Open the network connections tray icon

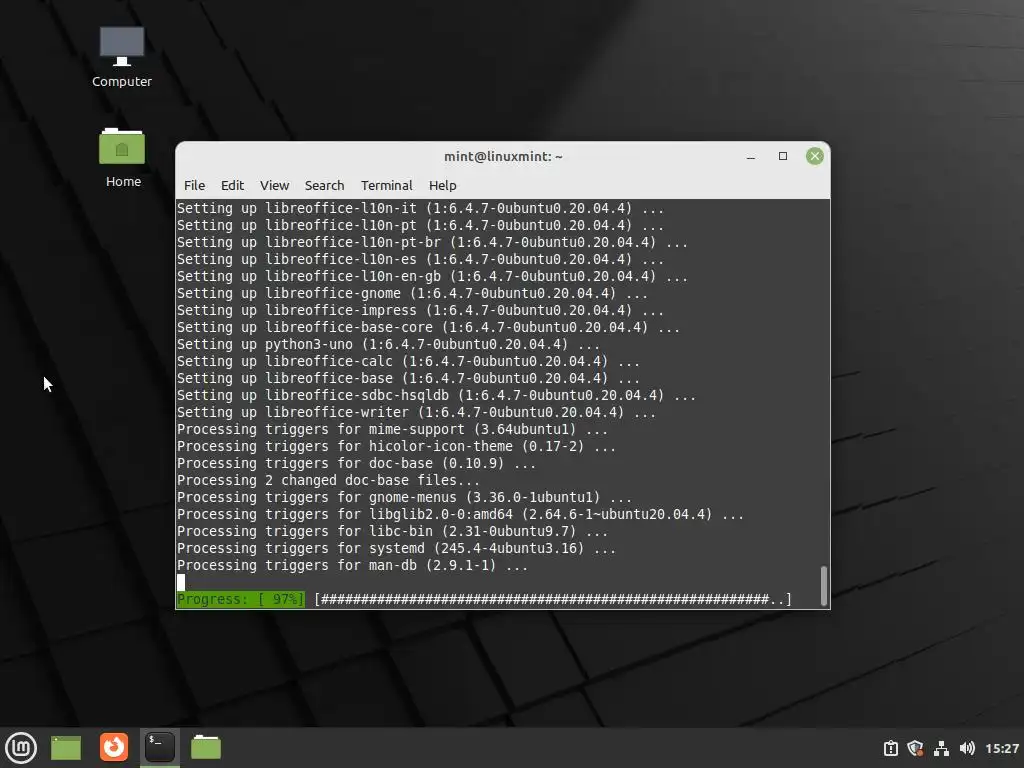[941, 748]
